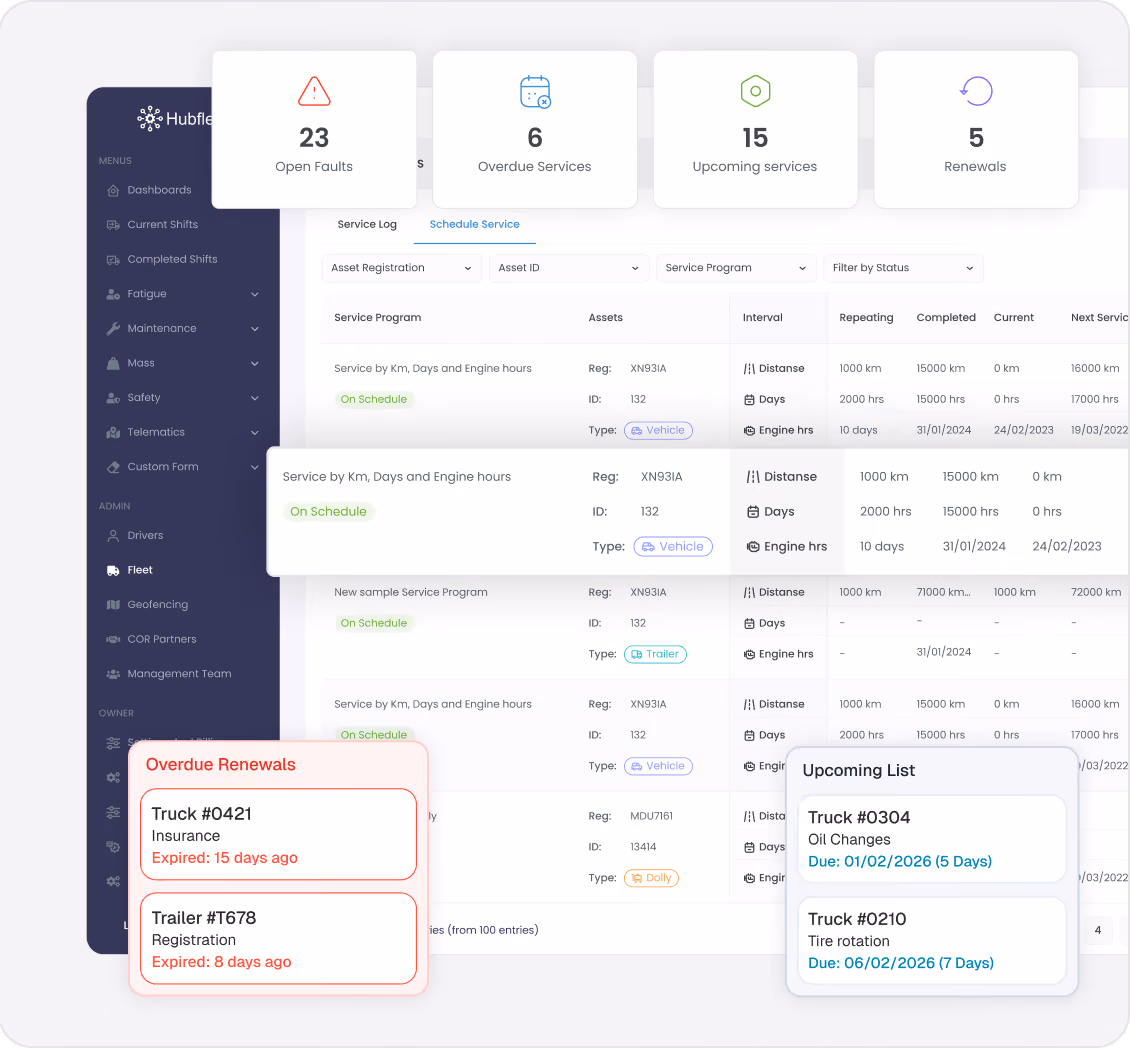
Task: Click the Current column header
Action: pyautogui.click(x=1013, y=318)
